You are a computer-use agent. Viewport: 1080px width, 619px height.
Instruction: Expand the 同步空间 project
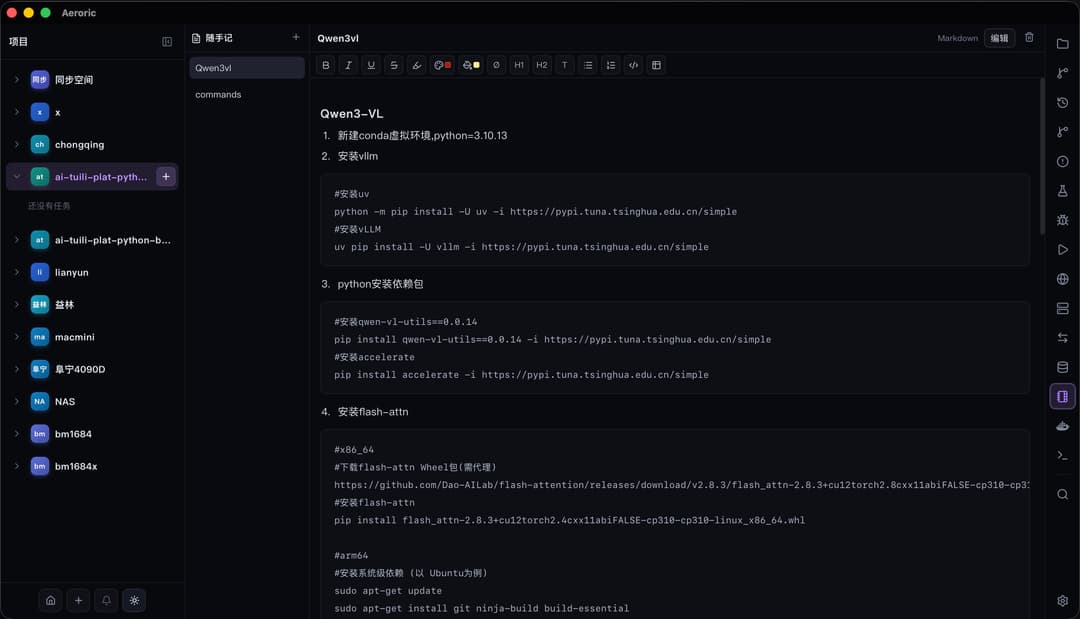point(17,80)
